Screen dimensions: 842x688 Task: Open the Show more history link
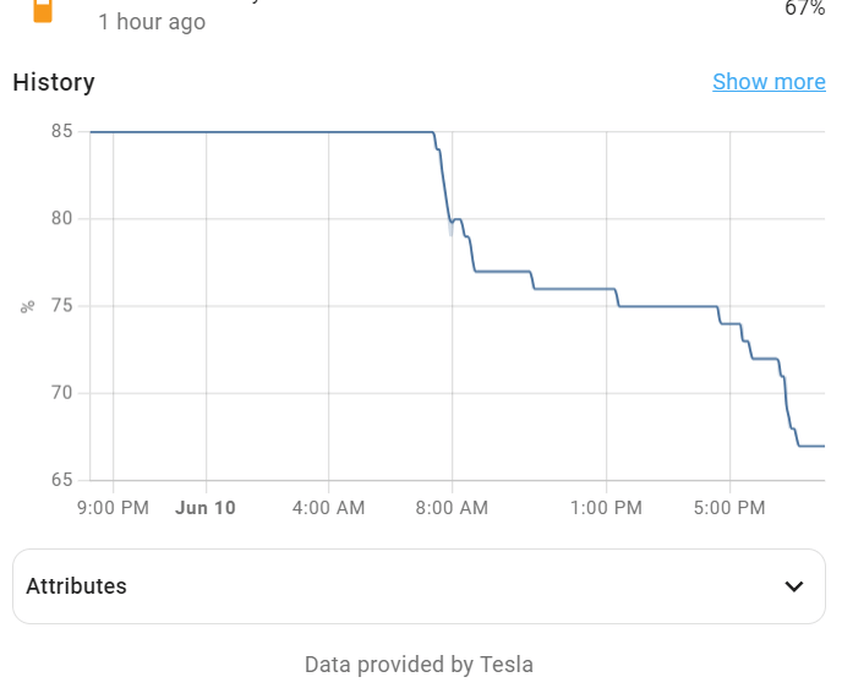(769, 82)
